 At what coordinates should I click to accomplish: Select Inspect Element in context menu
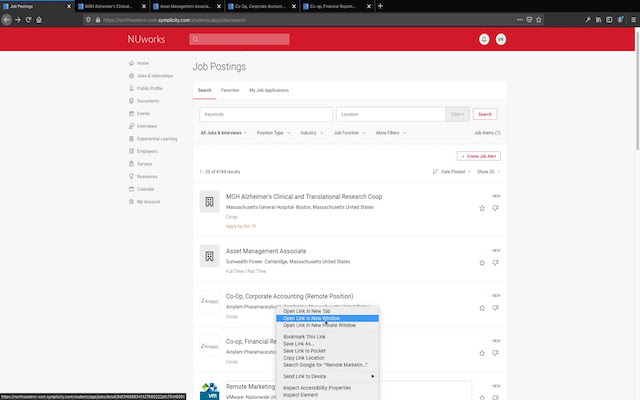tap(327, 395)
